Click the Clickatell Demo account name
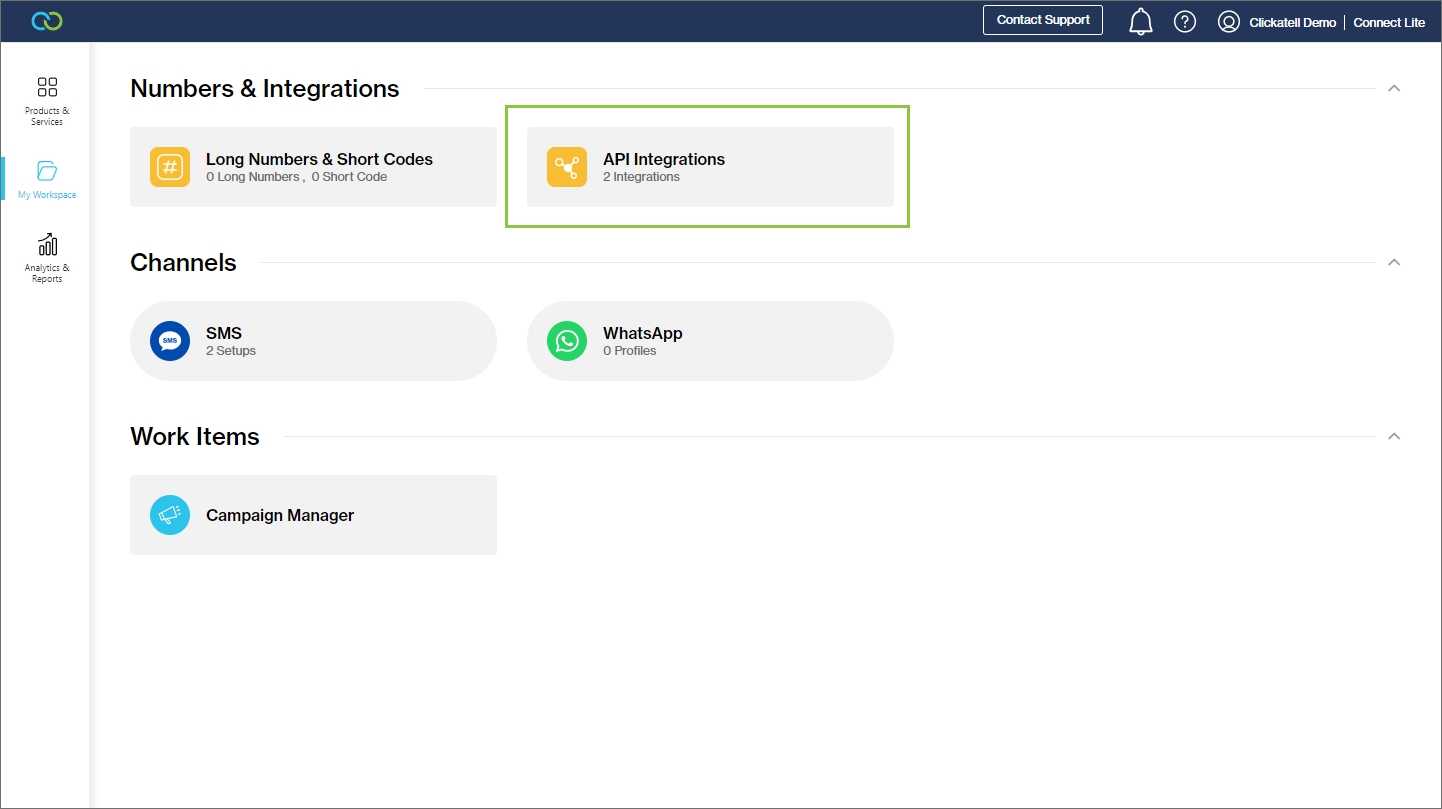Image resolution: width=1442 pixels, height=809 pixels. click(1292, 23)
